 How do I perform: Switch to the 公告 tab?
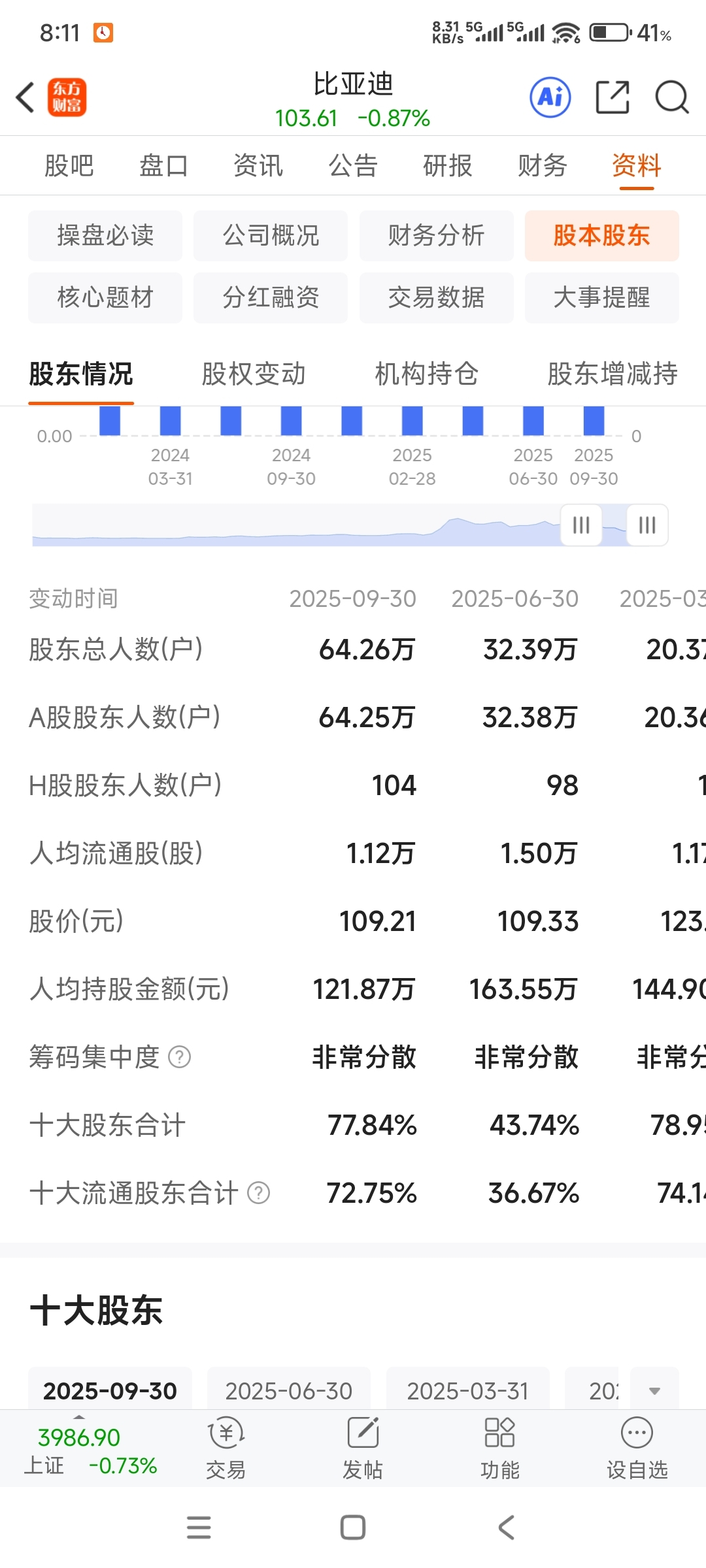(353, 166)
